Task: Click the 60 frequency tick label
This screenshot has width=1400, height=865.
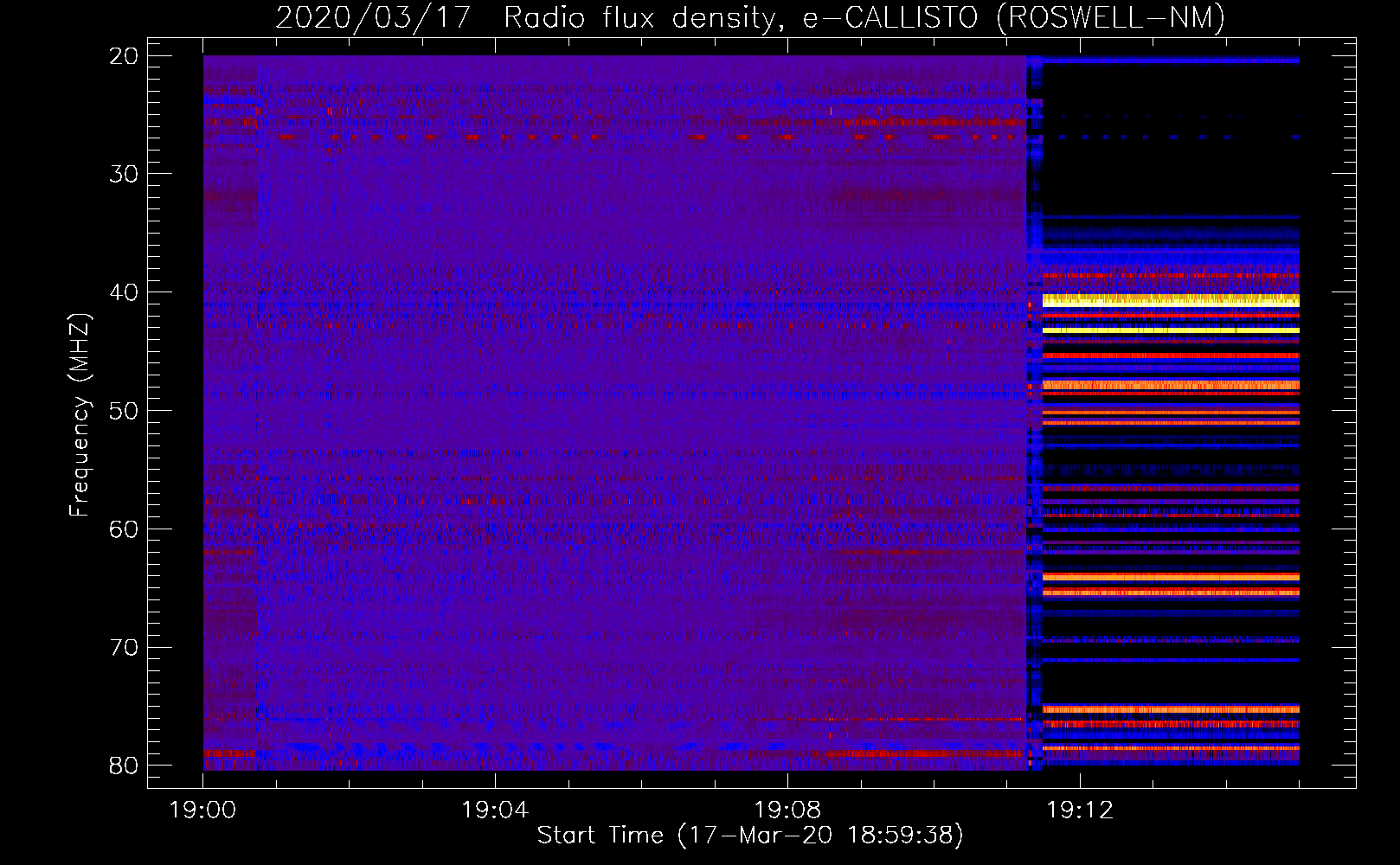Action: (125, 529)
